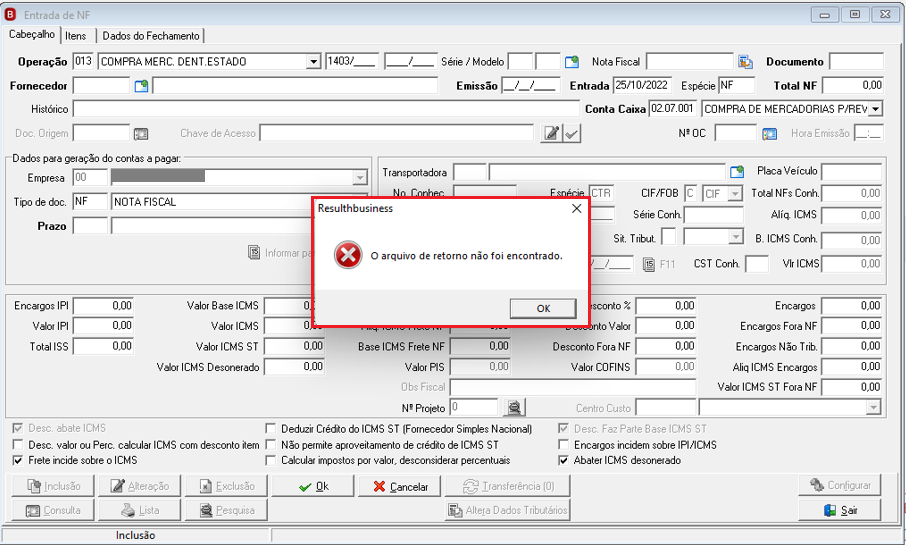Switch to the Cabeçalho tab
The image size is (906, 545).
32,35
